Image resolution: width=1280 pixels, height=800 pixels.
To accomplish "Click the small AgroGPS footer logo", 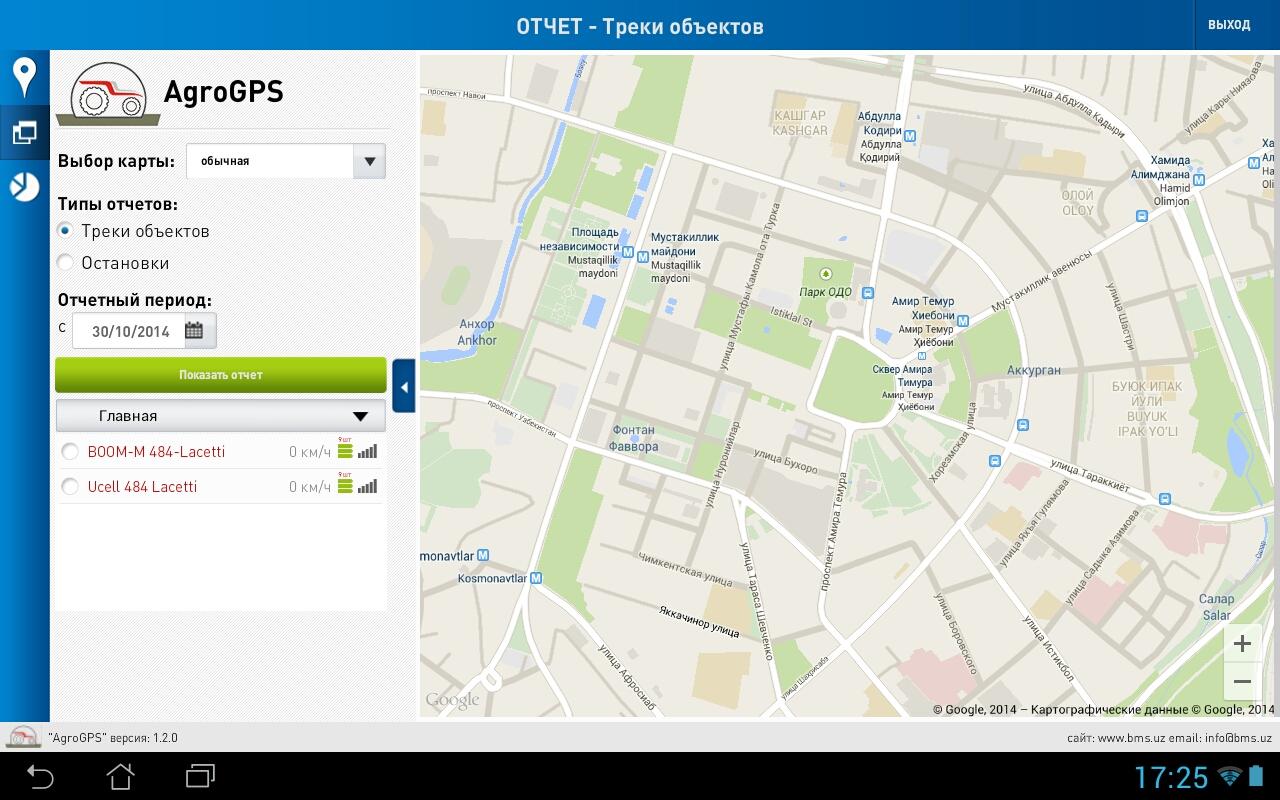I will click(23, 737).
